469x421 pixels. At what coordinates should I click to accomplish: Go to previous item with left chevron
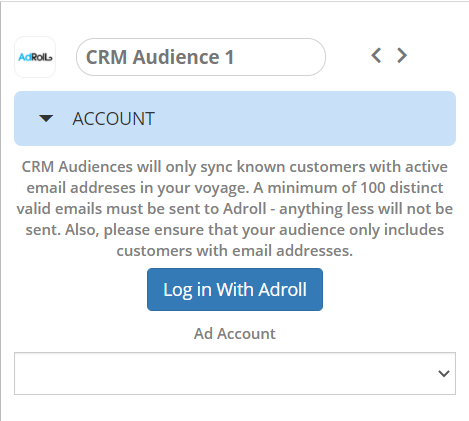[376, 55]
